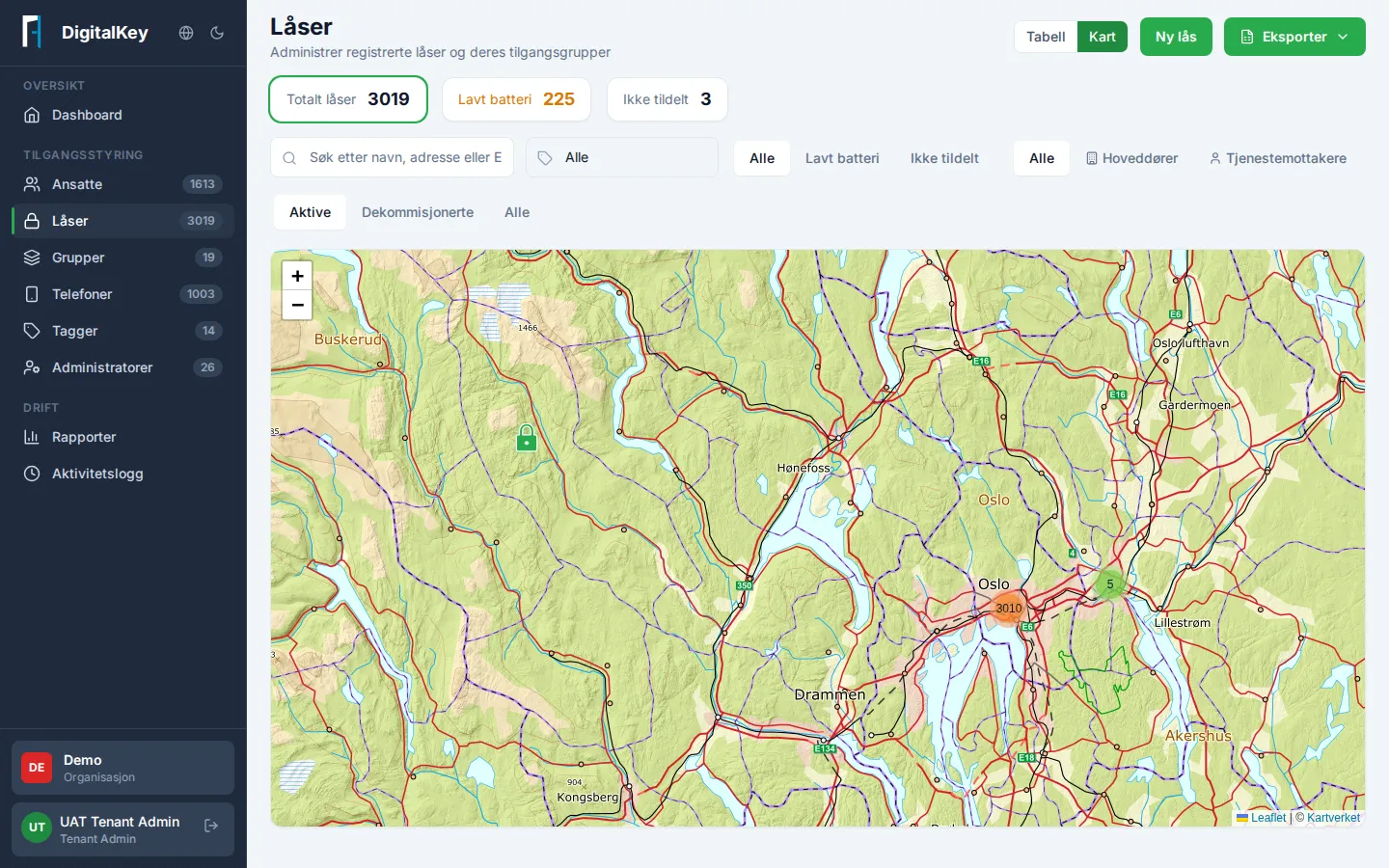The image size is (1389, 868).
Task: Click the Aktivitetslogg clock icon
Action: pyautogui.click(x=32, y=474)
